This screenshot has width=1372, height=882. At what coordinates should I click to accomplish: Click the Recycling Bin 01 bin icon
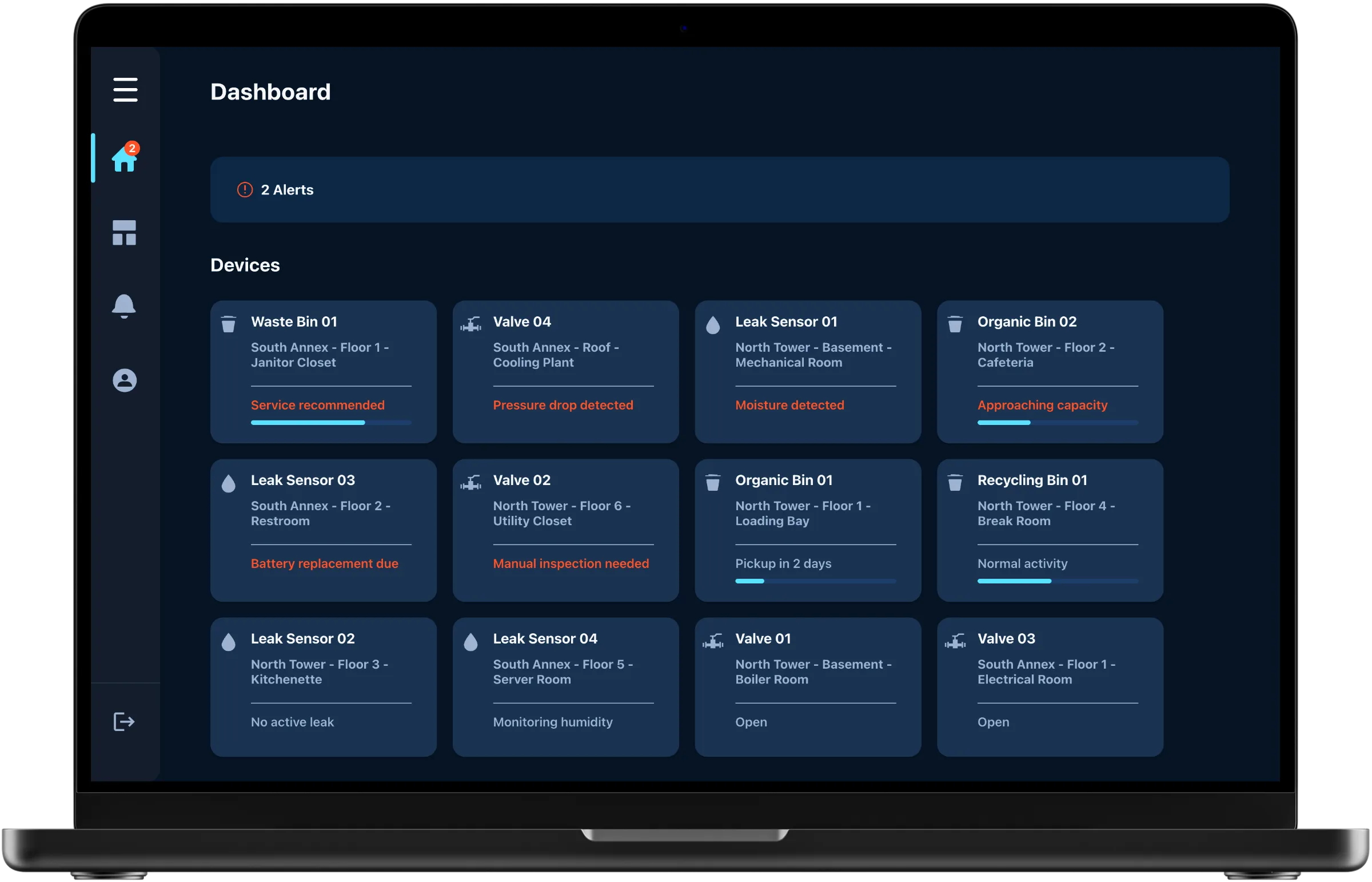point(955,483)
